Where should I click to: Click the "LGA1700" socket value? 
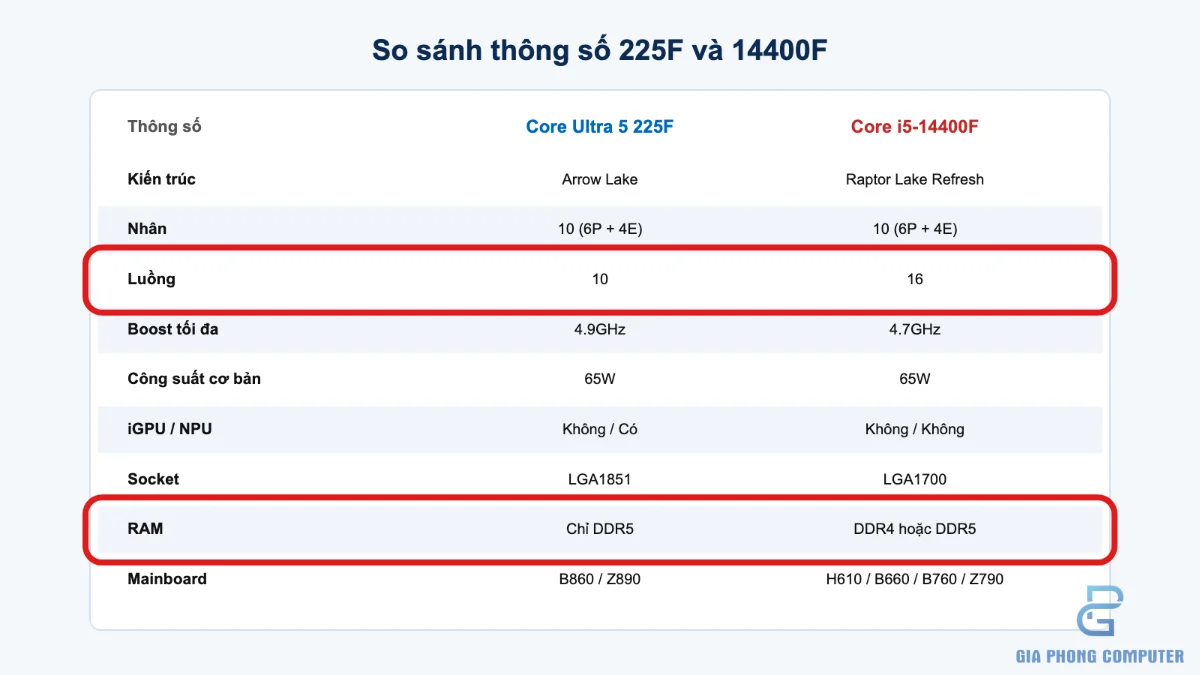915,479
